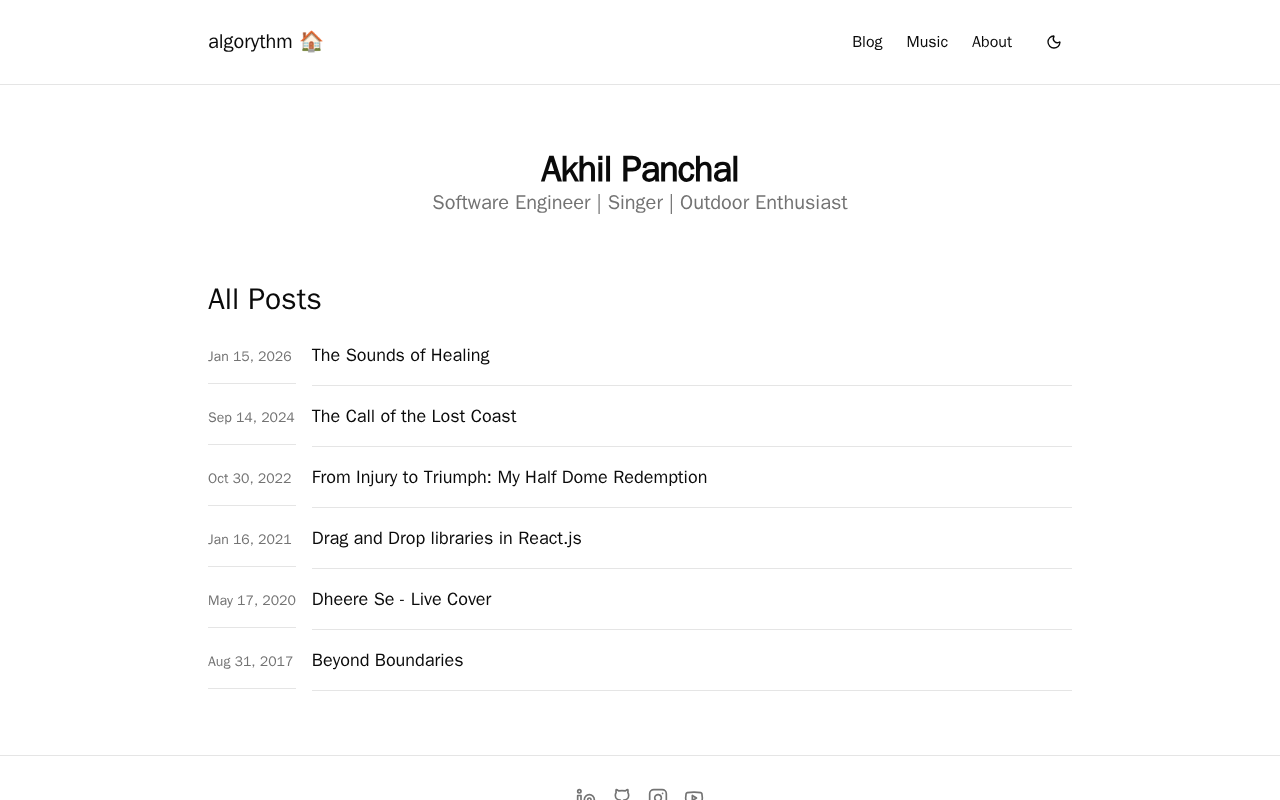Click the Aug 31, 2017 date

[x=251, y=662]
